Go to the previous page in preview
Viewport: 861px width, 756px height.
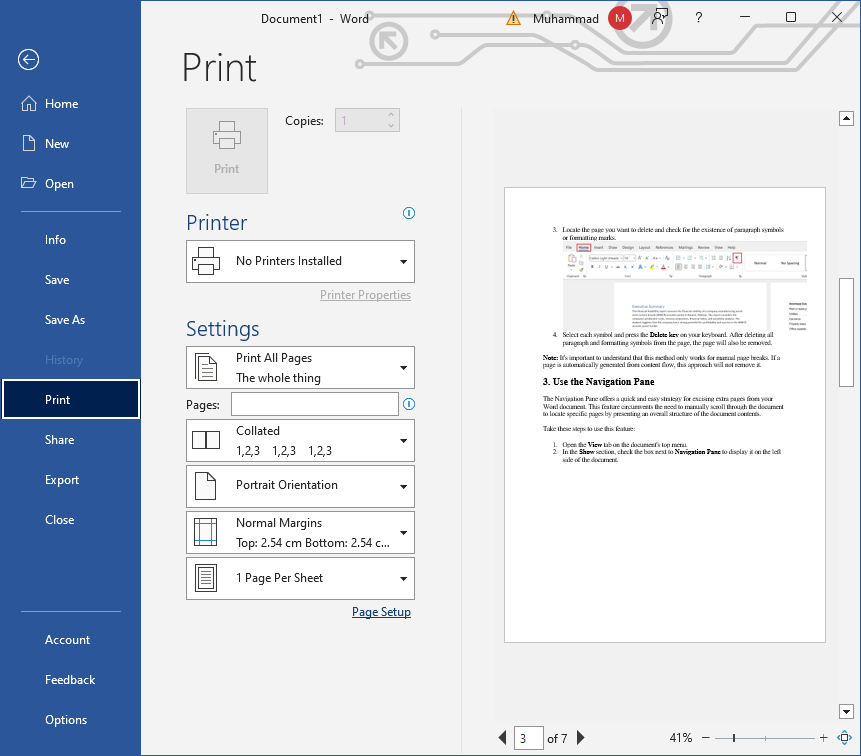[x=502, y=738]
